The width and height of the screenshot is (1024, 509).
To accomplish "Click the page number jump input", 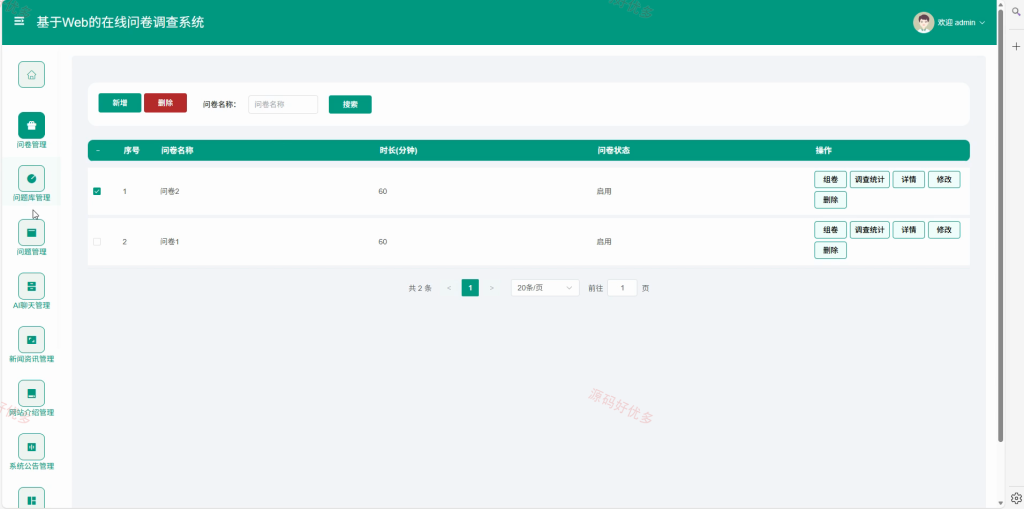I will 622,287.
